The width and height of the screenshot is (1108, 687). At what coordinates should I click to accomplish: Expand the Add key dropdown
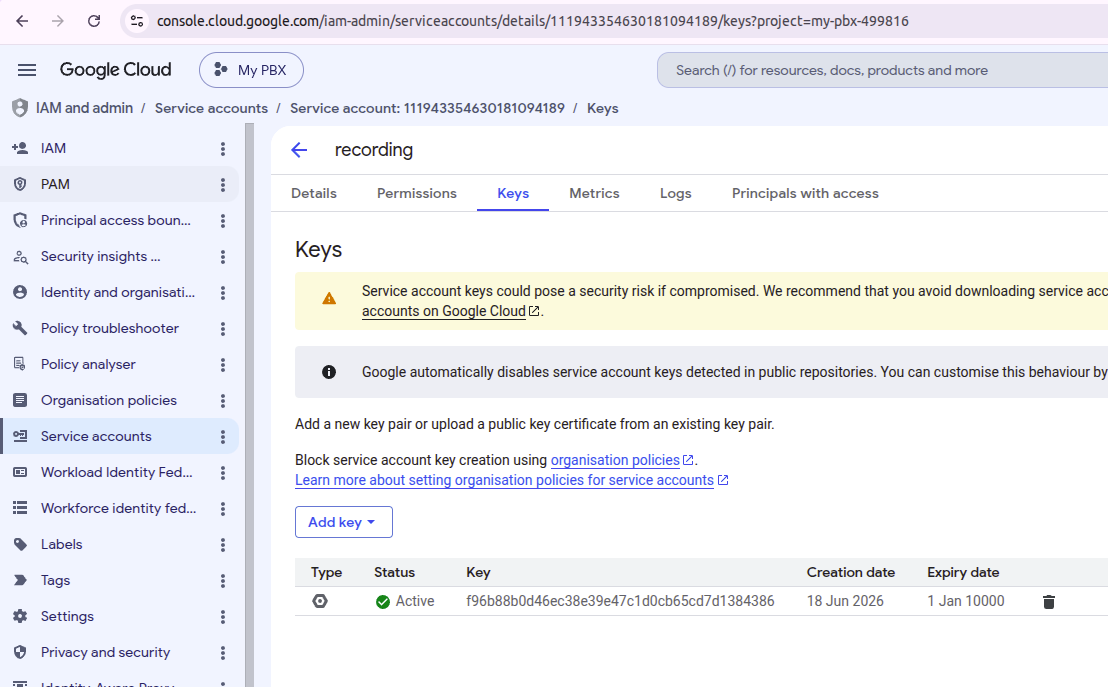(343, 522)
